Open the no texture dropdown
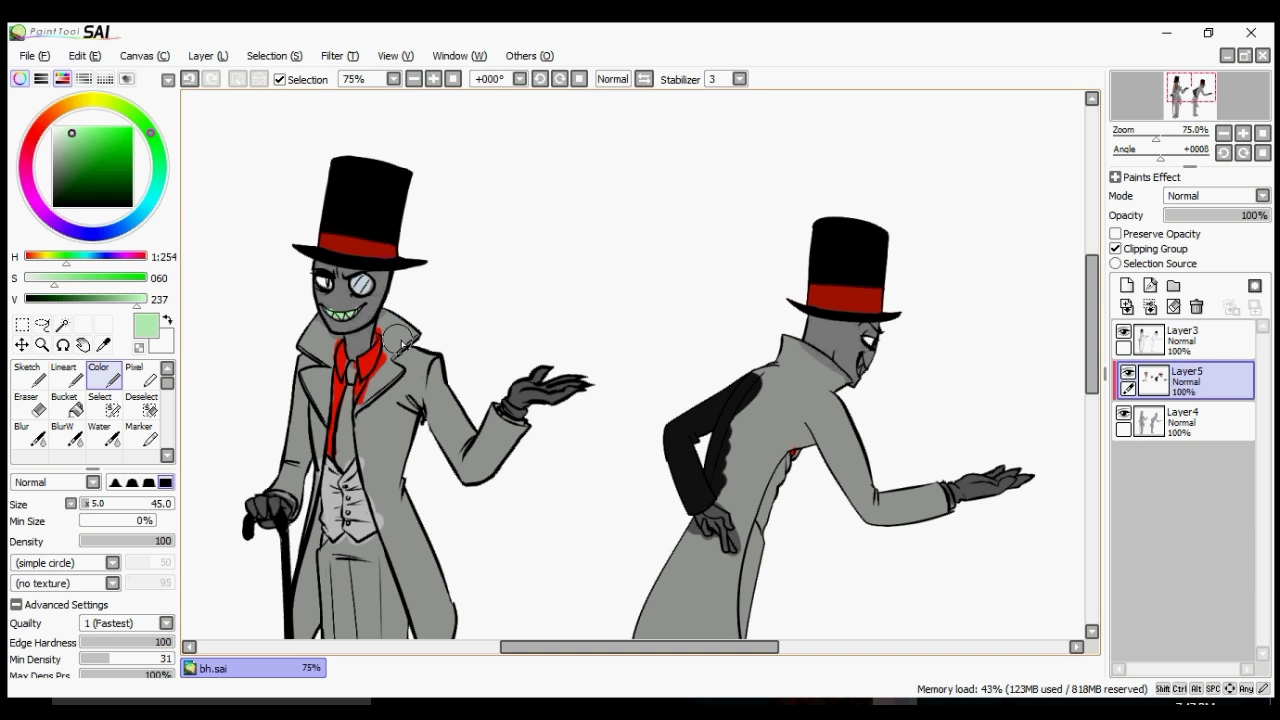Viewport: 1280px width, 720px height. (x=66, y=583)
